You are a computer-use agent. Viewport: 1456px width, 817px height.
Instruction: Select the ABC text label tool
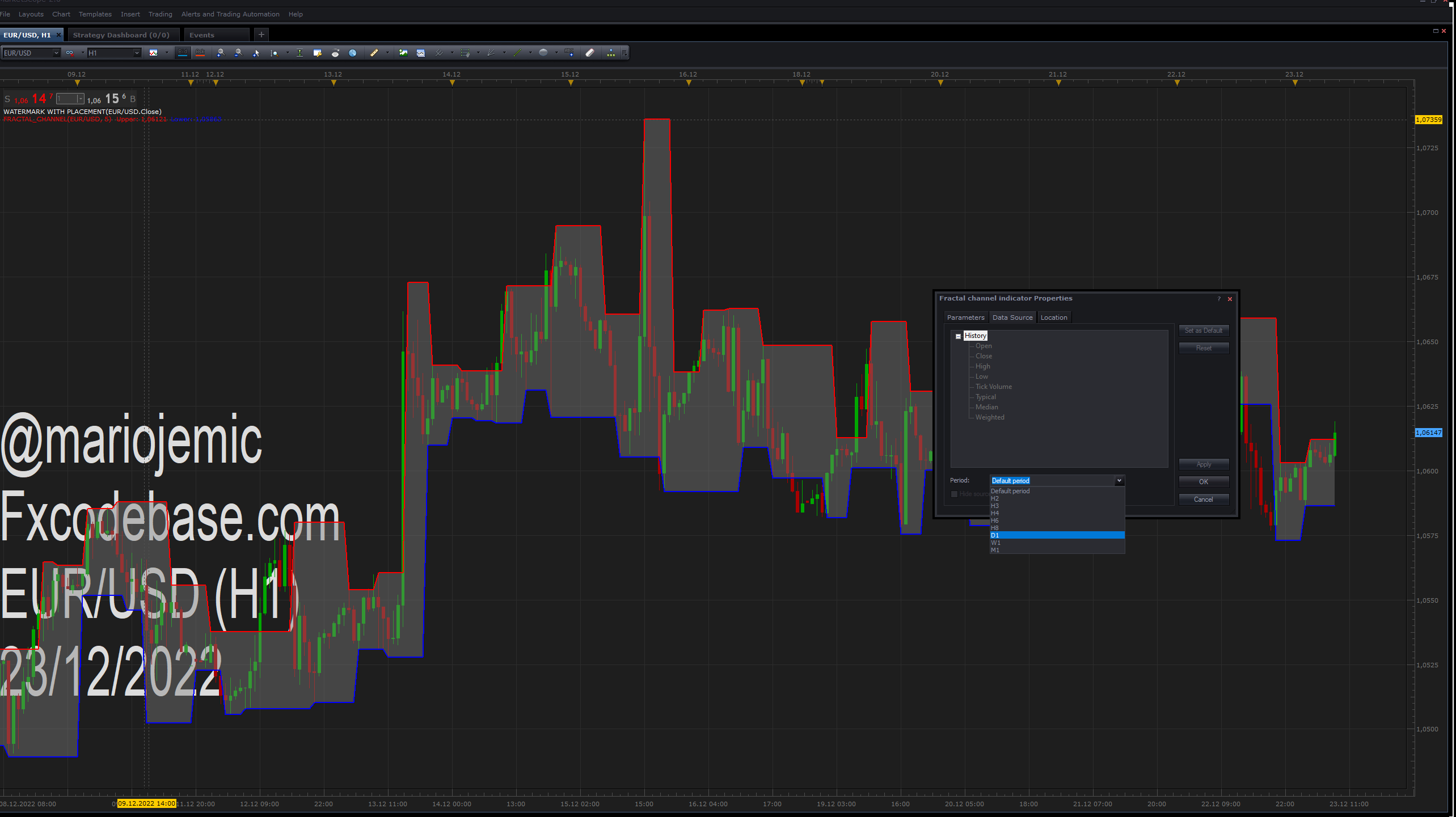tap(569, 53)
